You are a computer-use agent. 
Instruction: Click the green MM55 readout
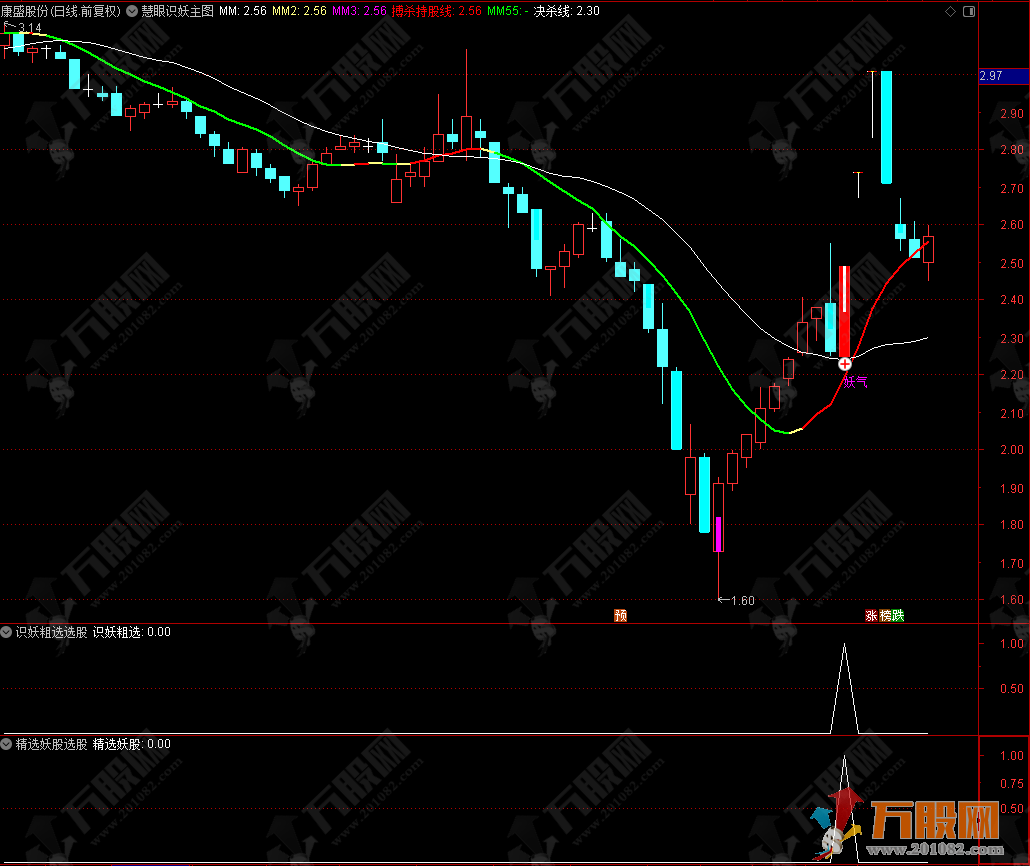click(508, 11)
